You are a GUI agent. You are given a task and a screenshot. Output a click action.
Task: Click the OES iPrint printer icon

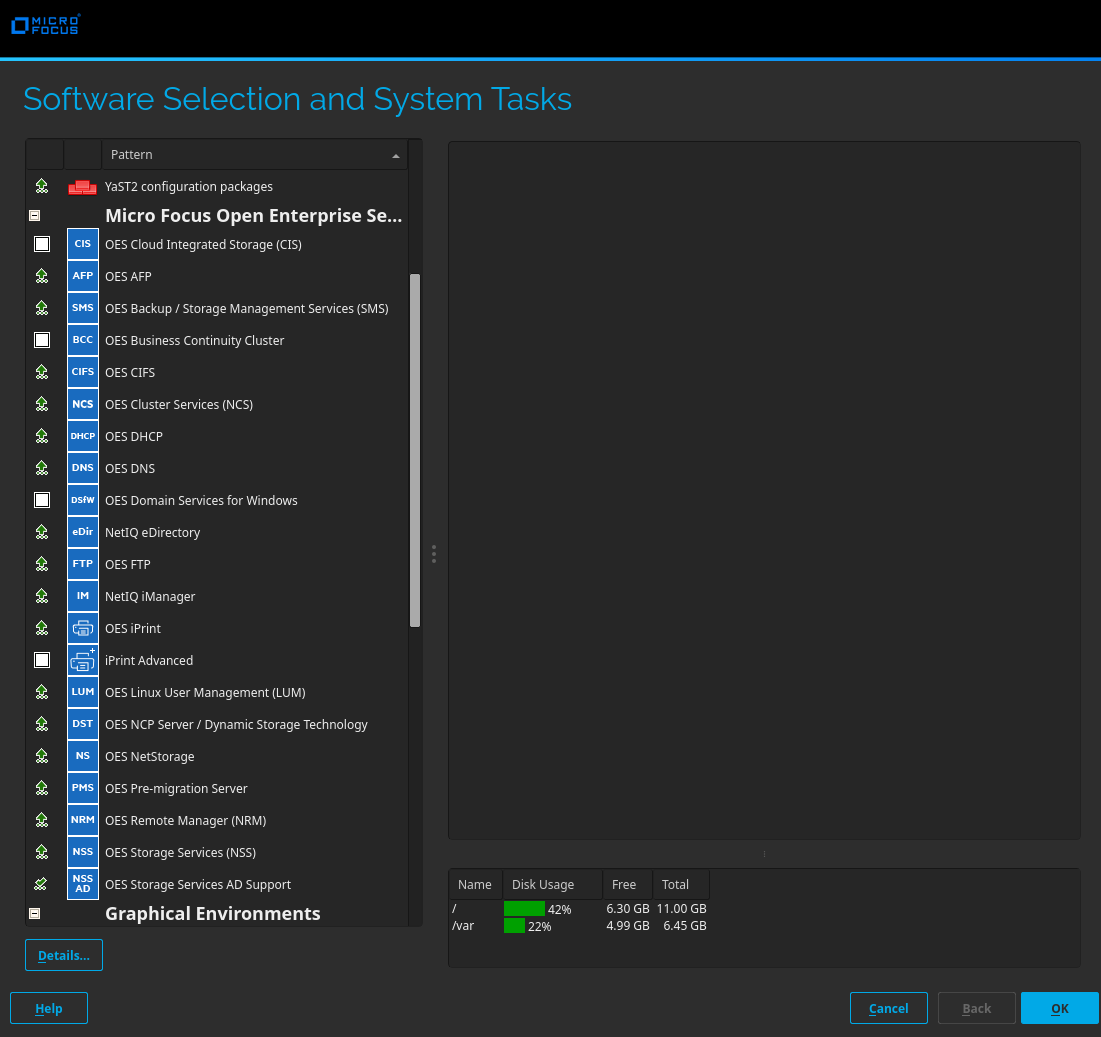(83, 628)
